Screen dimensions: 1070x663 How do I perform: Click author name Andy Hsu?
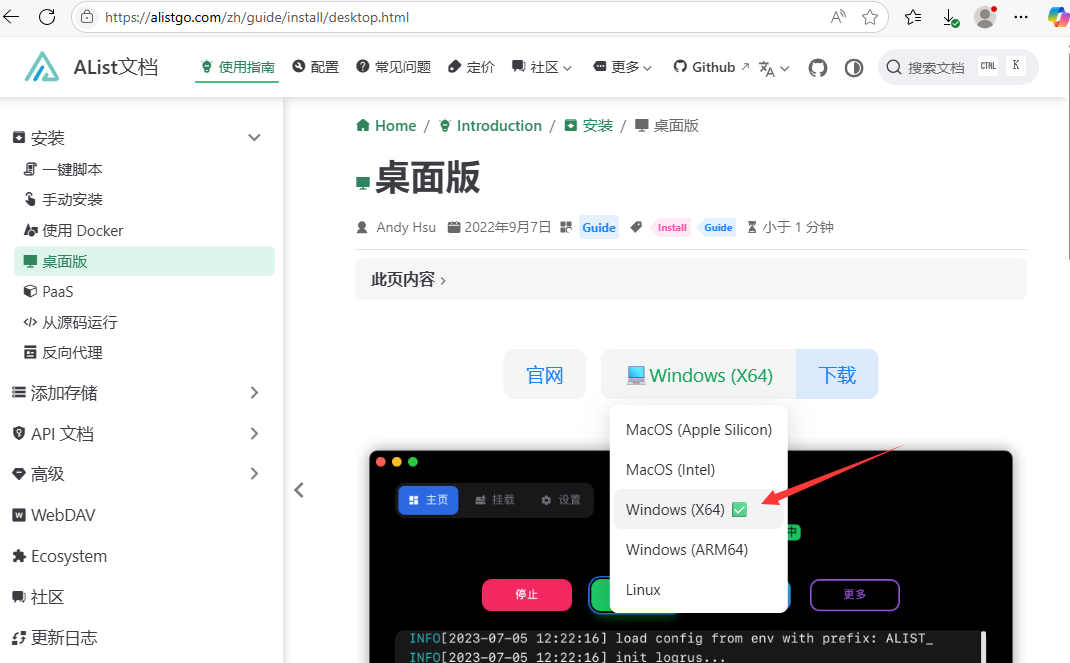[406, 227]
